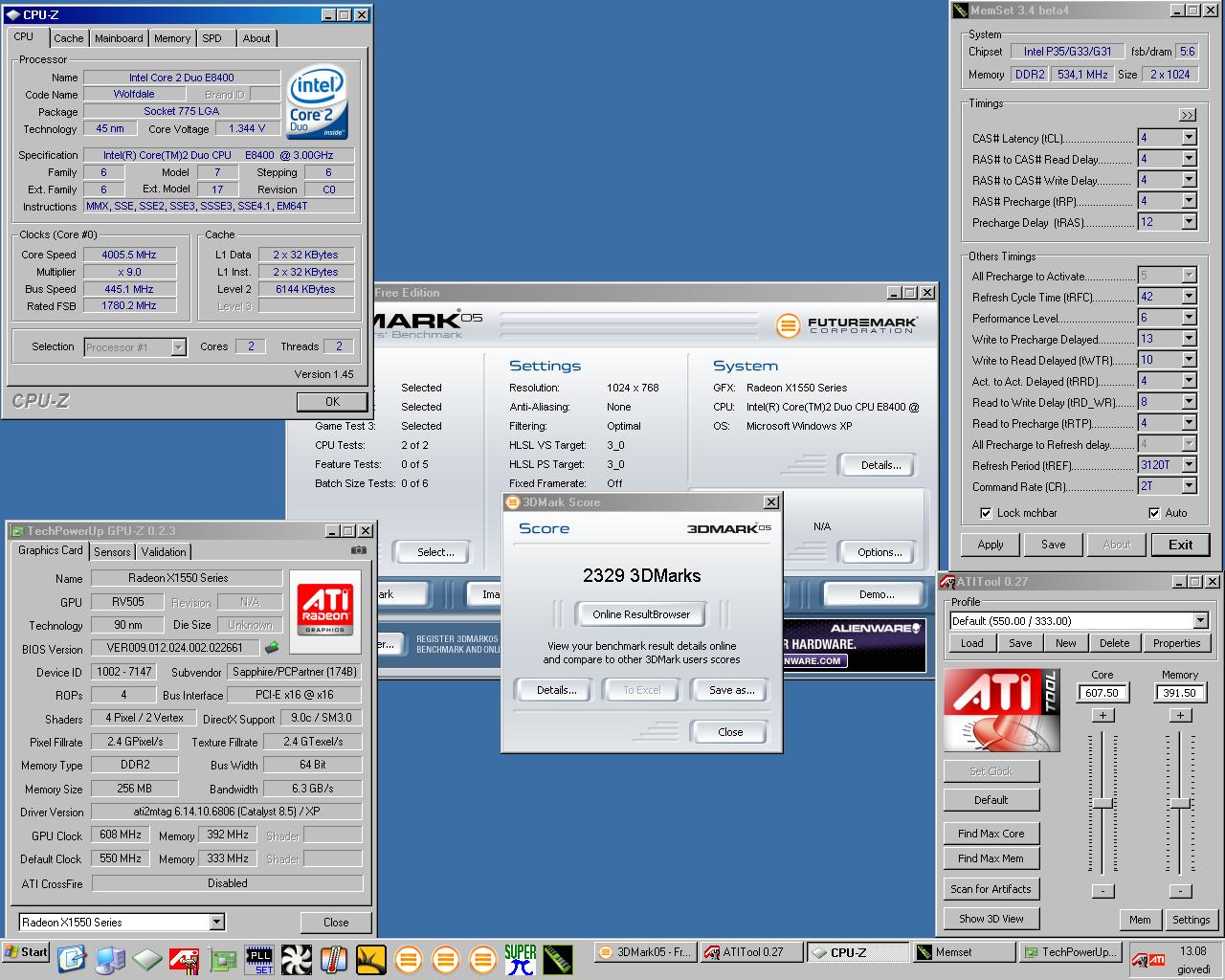Screen dimensions: 1225x980
Task: Open the ATITool Profile dropdown
Action: point(1201,620)
